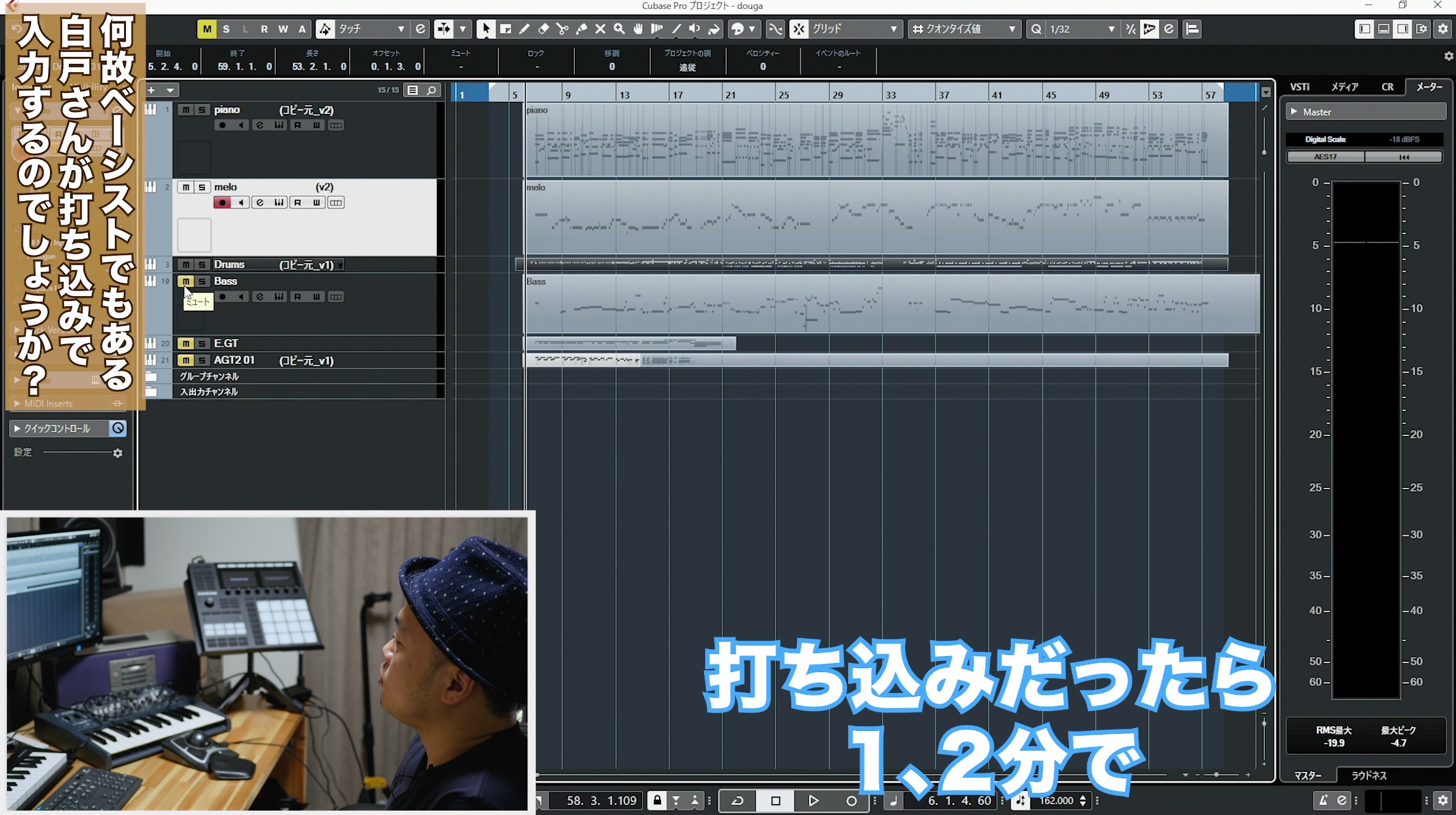This screenshot has height=815, width=1456.
Task: Open the snap type グリッド dropdown
Action: pos(854,29)
